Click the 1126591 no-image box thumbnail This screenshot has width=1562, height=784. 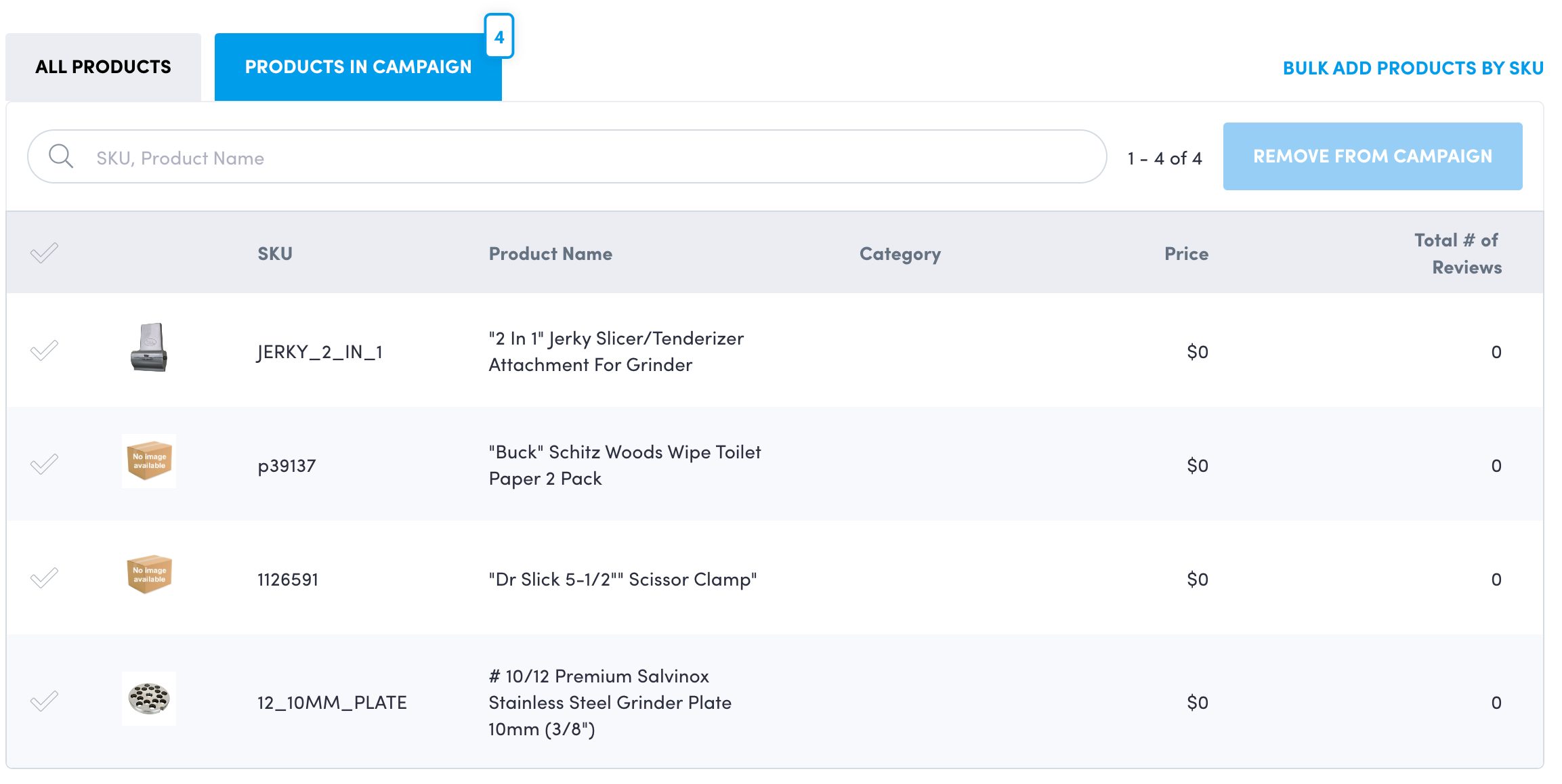point(149,575)
